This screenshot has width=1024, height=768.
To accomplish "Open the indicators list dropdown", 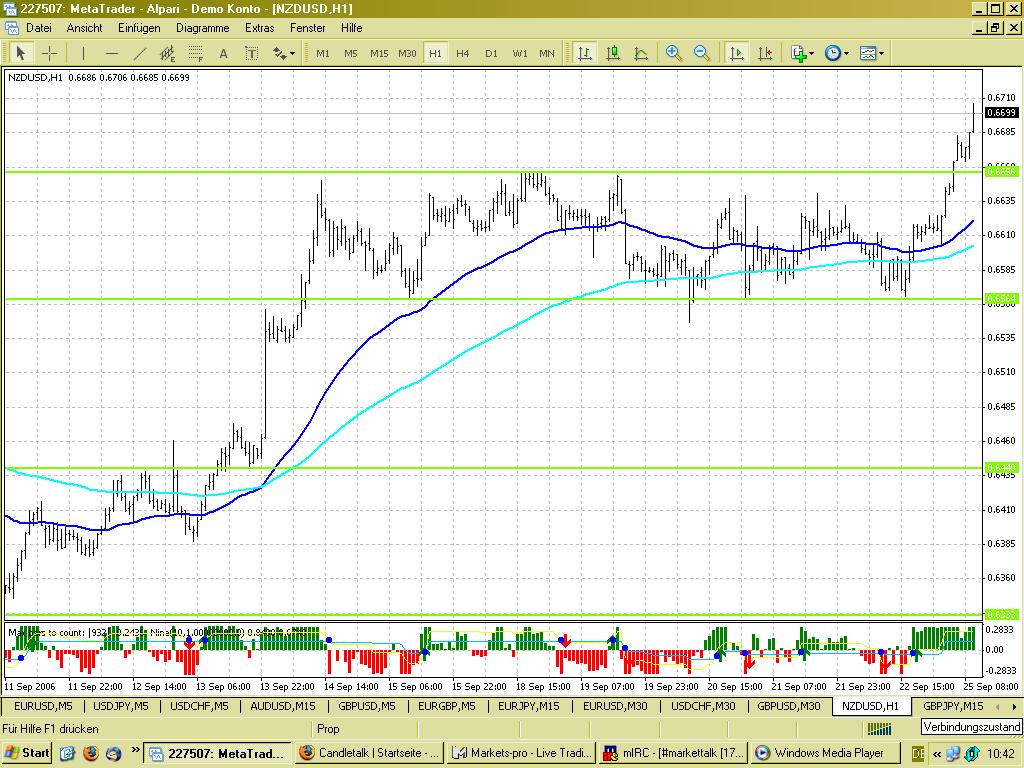I will click(x=802, y=53).
